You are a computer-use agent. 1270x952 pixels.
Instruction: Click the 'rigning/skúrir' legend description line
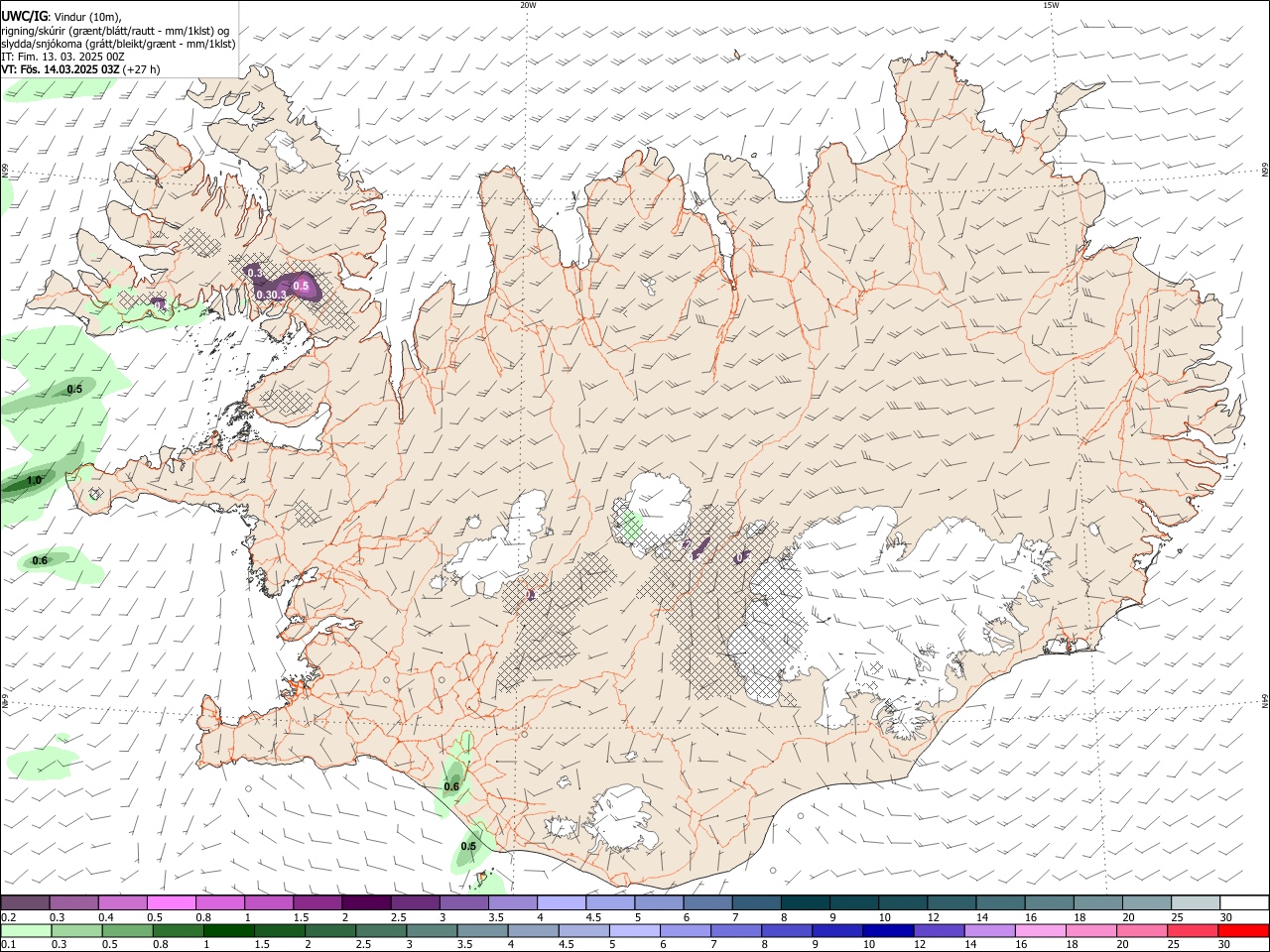[x=115, y=31]
